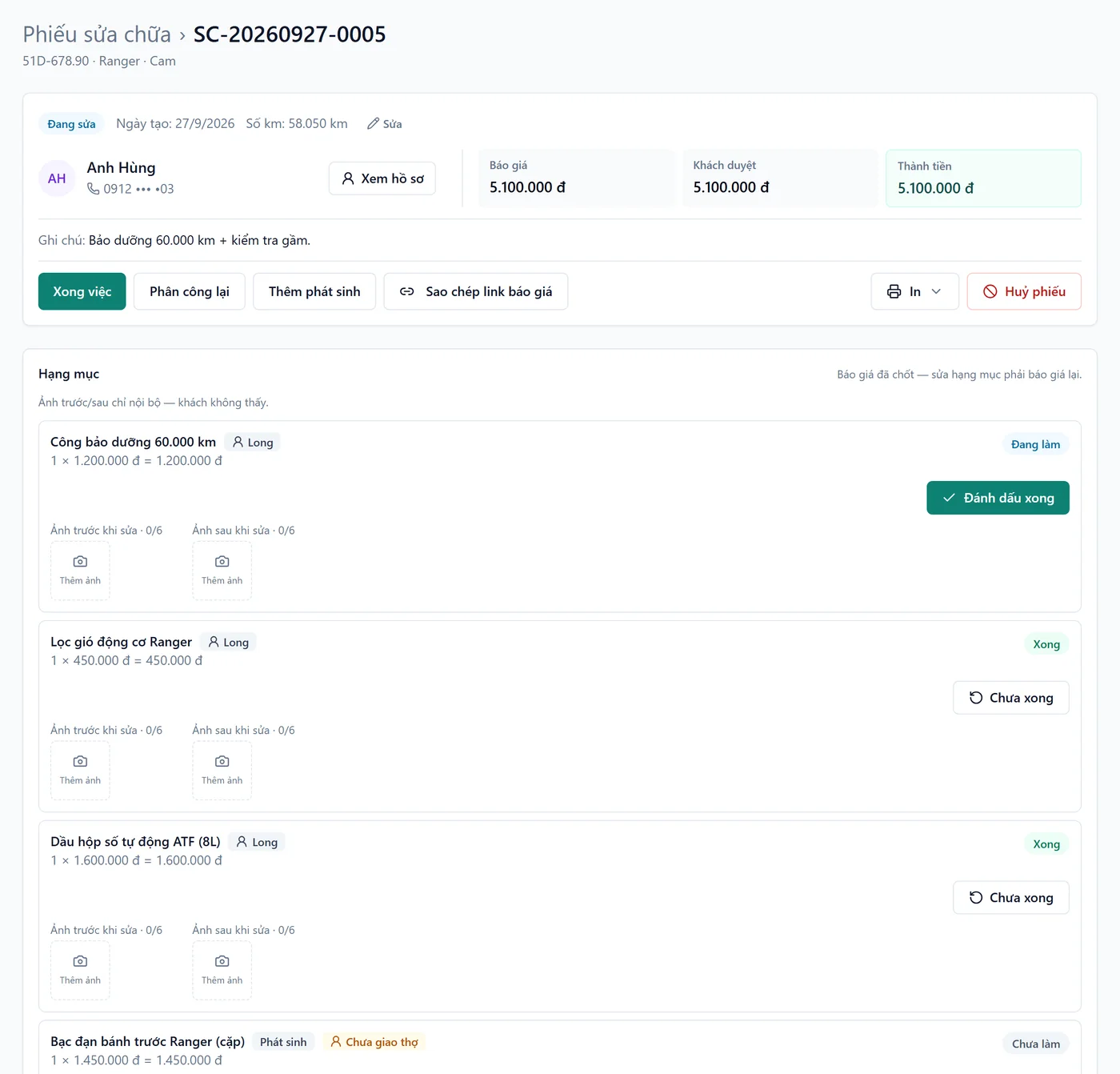Click the Phiếu sửa chữa breadcrumb link

tap(97, 34)
